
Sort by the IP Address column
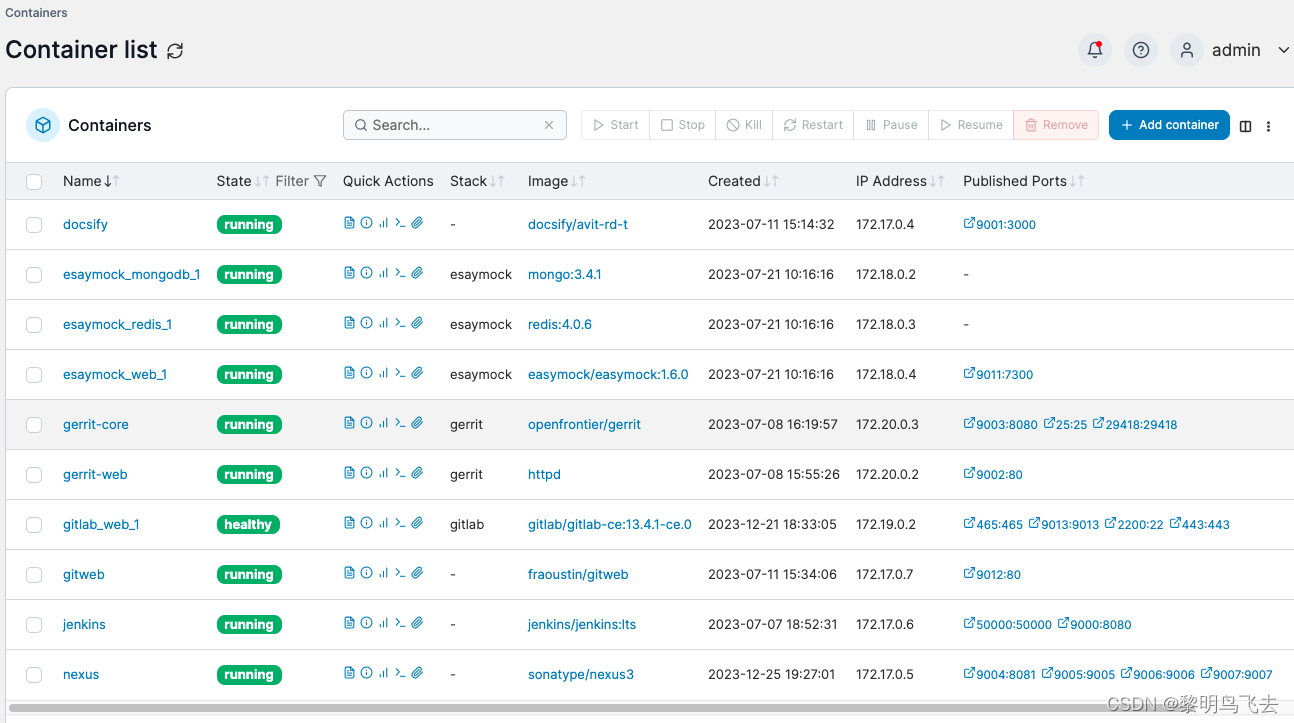900,181
